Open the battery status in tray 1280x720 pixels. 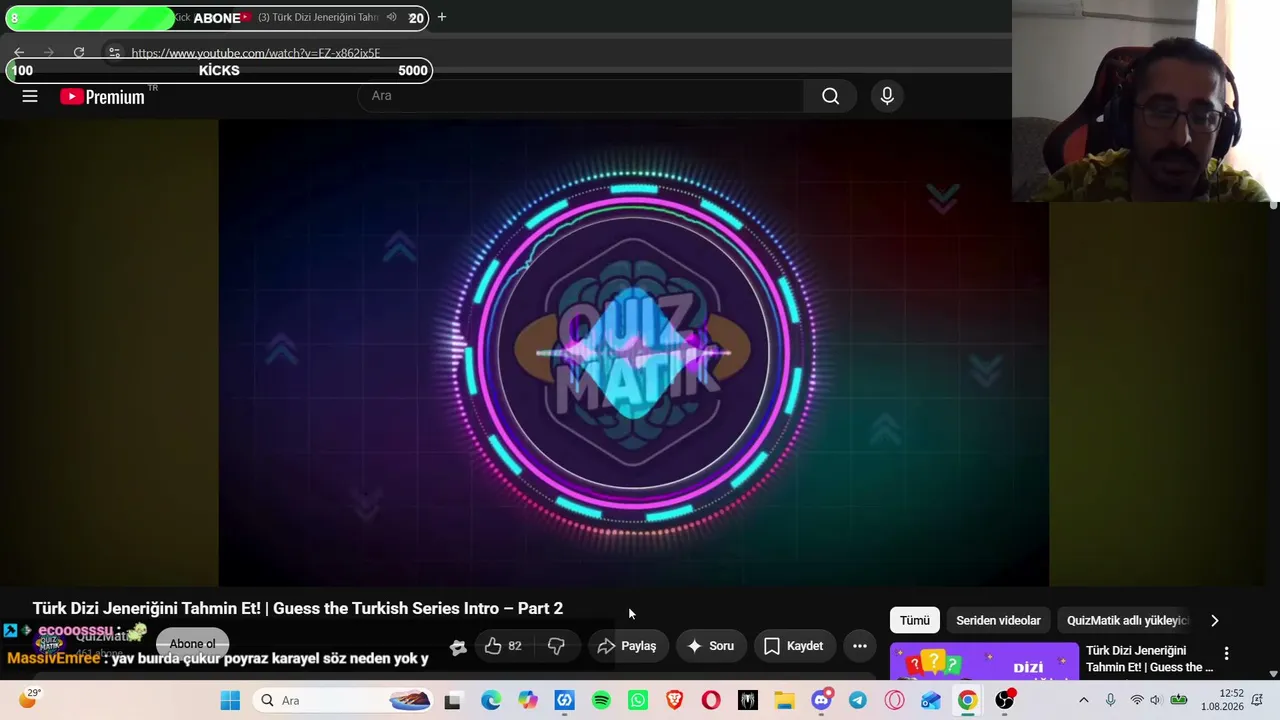(1179, 700)
